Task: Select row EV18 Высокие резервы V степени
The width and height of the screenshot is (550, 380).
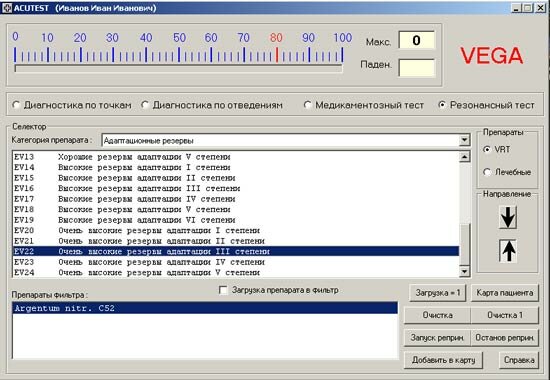Action: tap(236, 209)
